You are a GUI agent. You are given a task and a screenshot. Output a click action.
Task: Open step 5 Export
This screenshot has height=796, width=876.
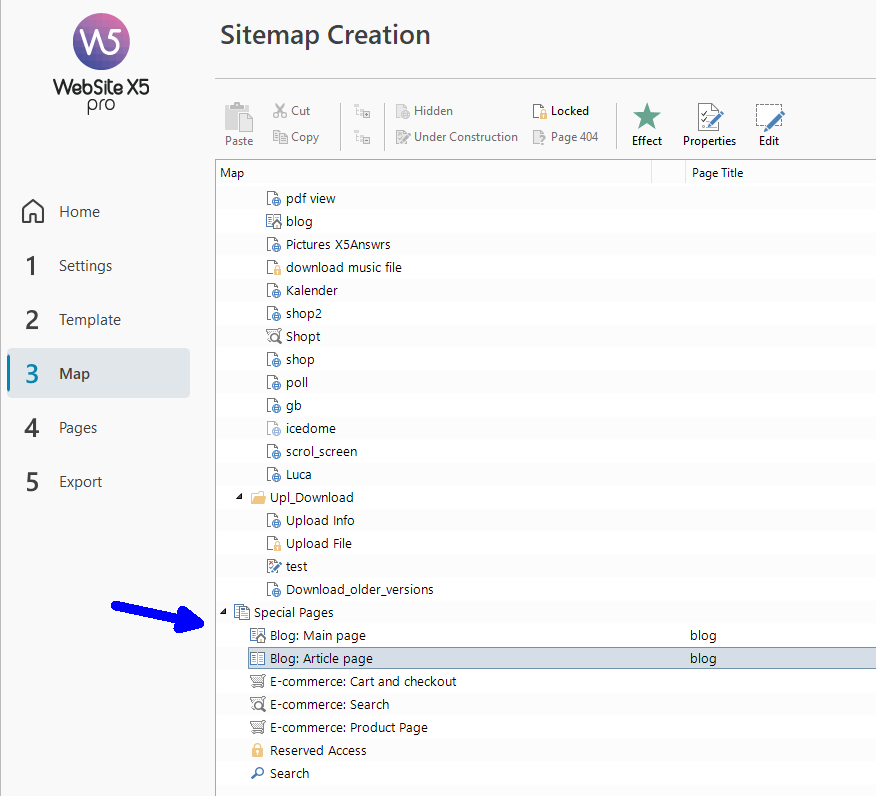point(80,482)
